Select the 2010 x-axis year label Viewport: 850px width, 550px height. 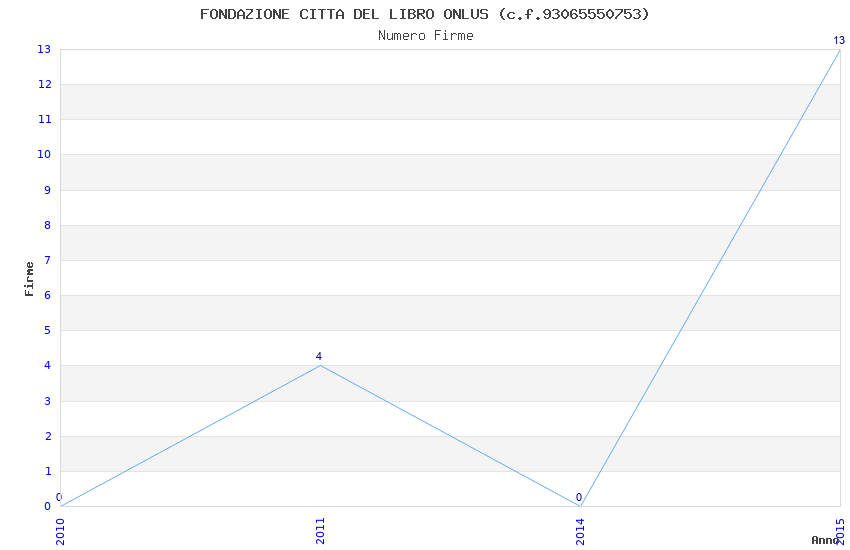[x=60, y=531]
